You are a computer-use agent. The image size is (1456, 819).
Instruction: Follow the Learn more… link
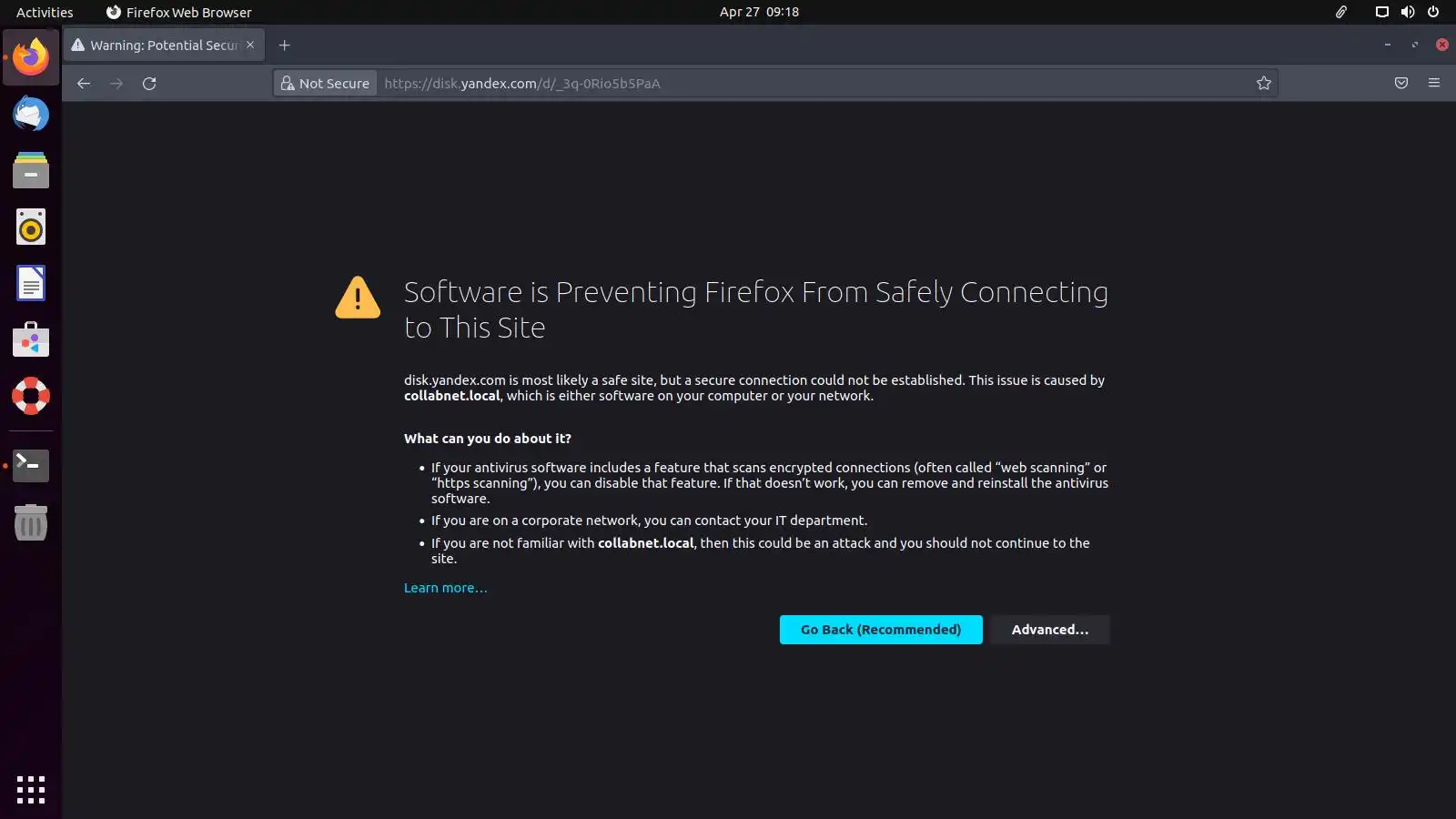(445, 588)
